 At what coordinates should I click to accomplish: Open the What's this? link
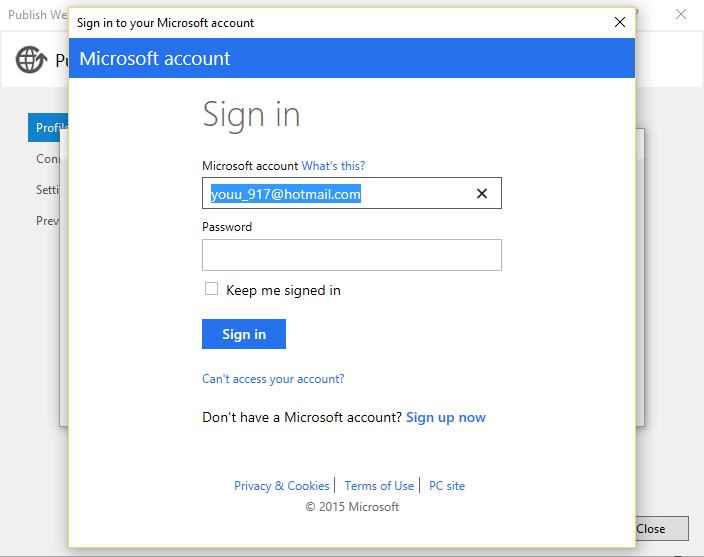tap(333, 165)
